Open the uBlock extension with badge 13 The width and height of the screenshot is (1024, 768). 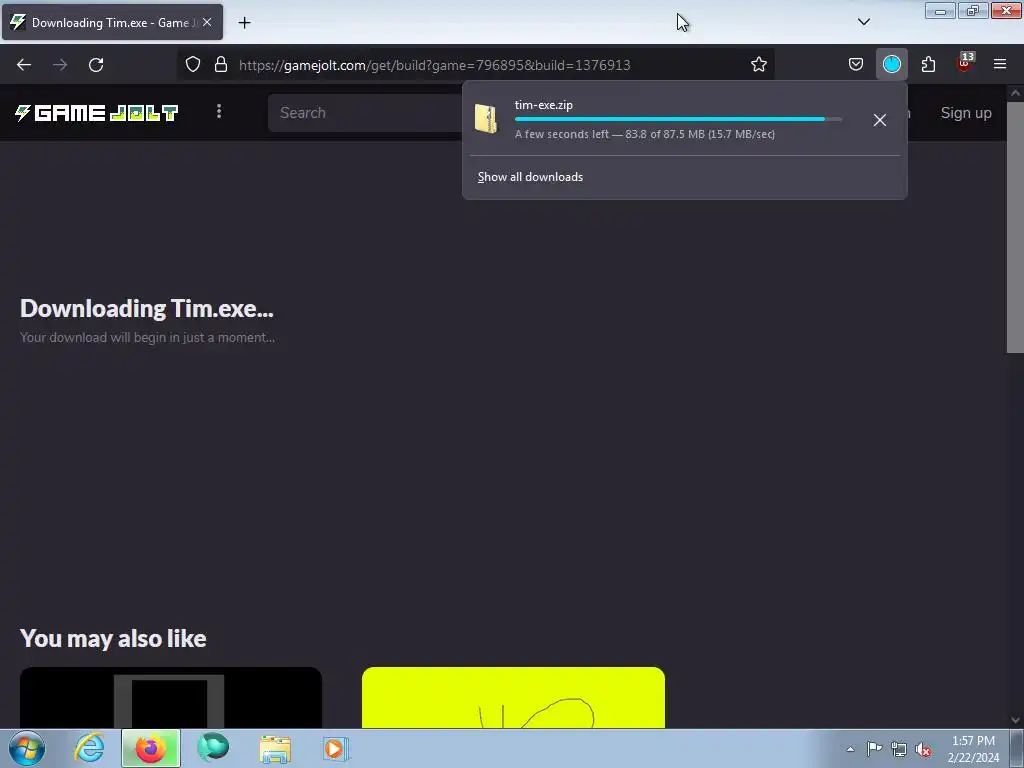965,63
